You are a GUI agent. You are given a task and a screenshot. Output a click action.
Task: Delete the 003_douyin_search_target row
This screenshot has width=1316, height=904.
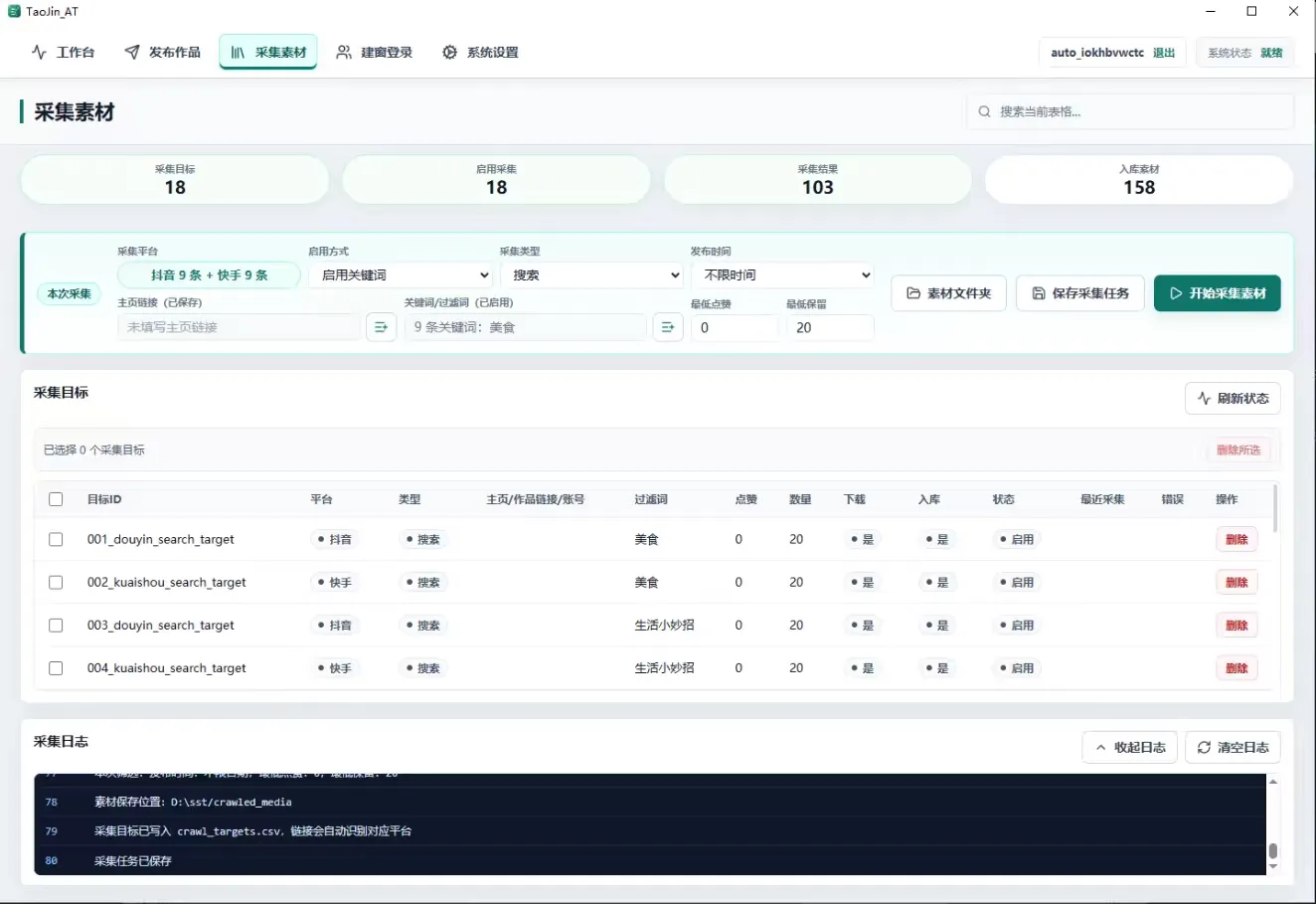pos(1236,626)
